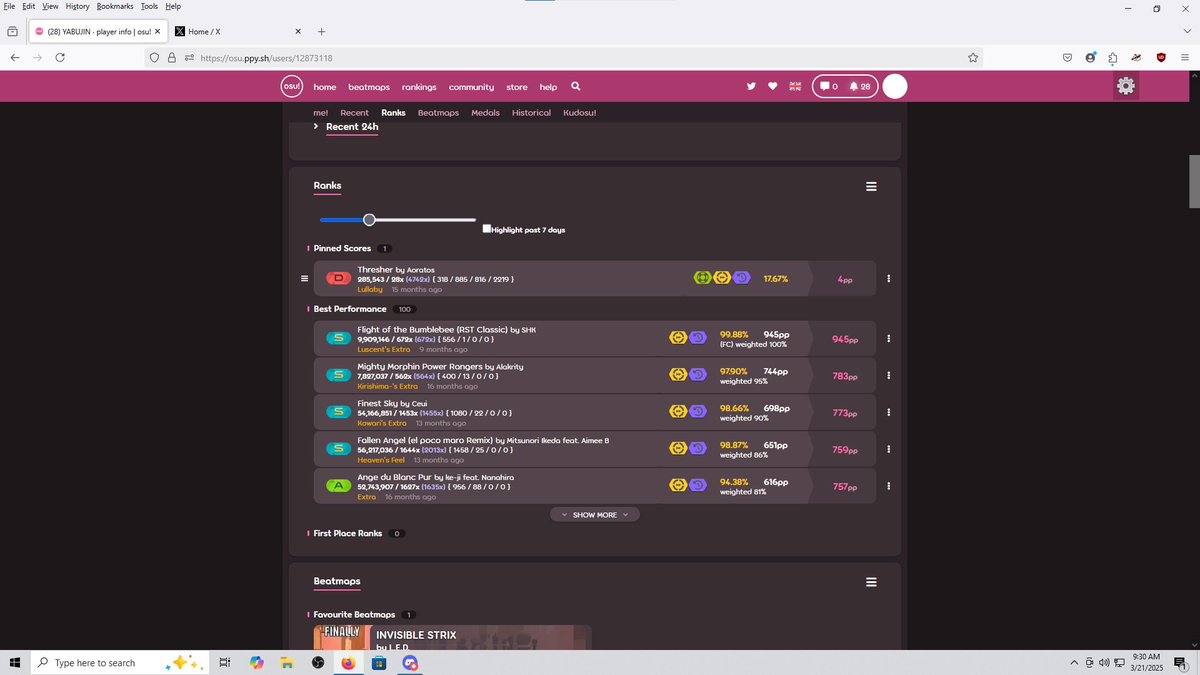Open more options for Mighty Morphin Power Rangers
Screen dimensions: 1200x675
889,376
